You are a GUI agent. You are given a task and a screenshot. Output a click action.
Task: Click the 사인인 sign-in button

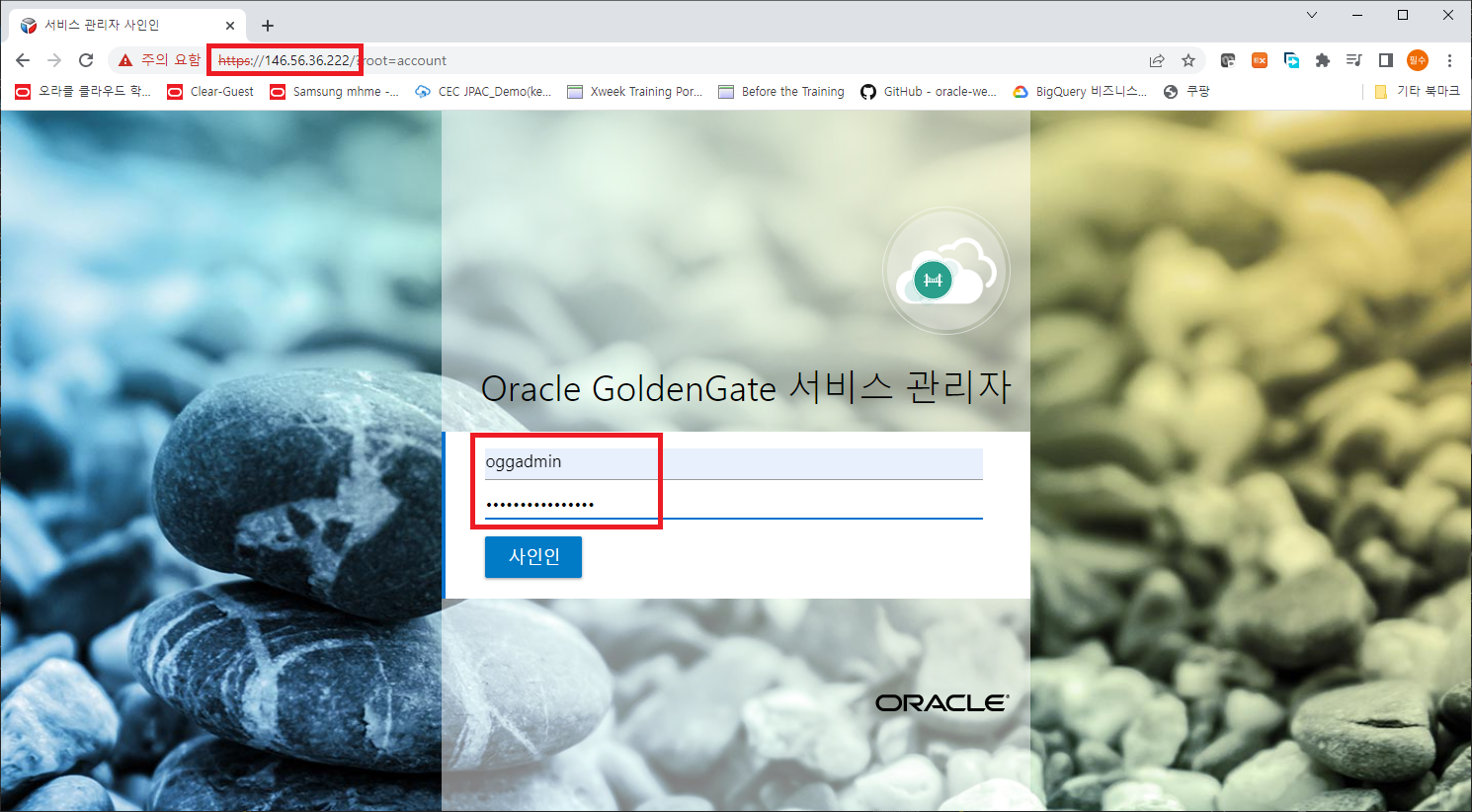click(x=533, y=557)
